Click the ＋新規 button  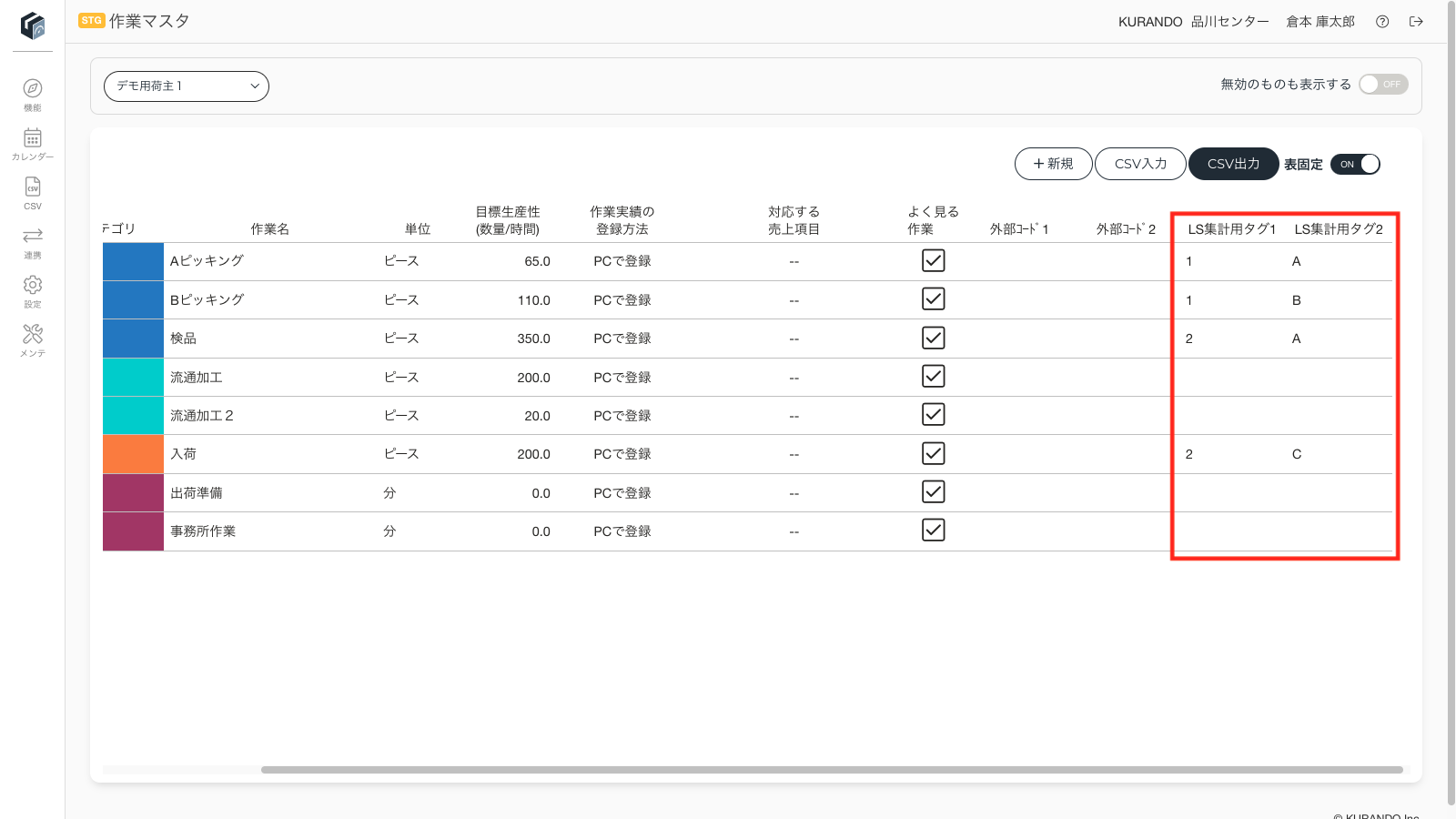1053,164
